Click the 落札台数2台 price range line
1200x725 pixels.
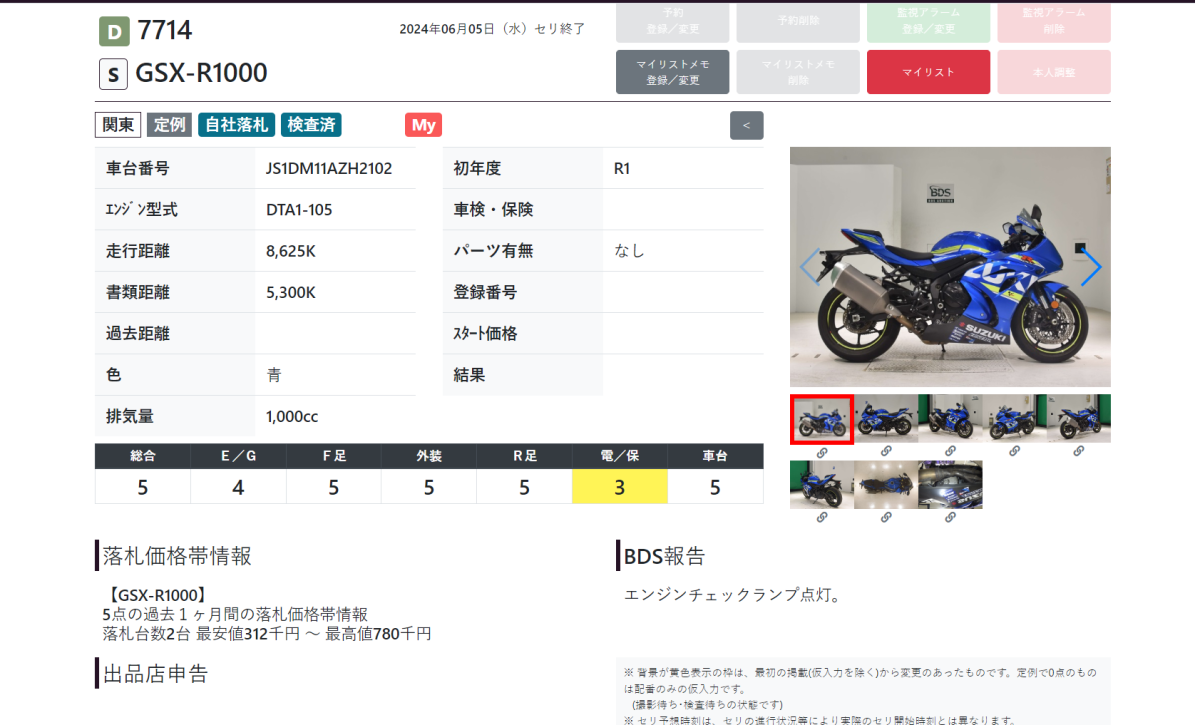(267, 633)
